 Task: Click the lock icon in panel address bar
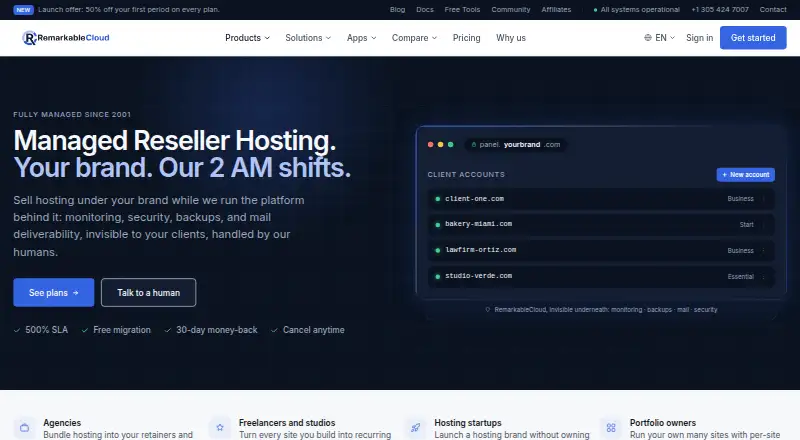click(473, 145)
